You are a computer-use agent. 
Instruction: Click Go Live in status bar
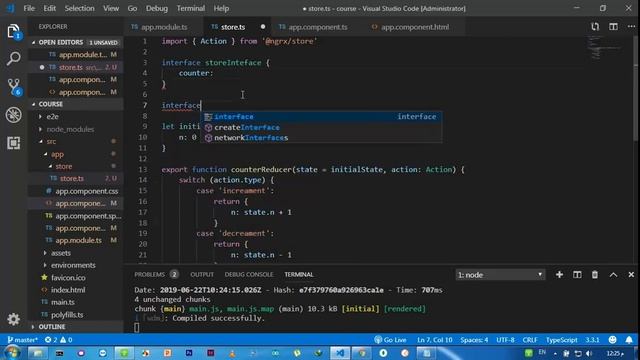(x=390, y=340)
